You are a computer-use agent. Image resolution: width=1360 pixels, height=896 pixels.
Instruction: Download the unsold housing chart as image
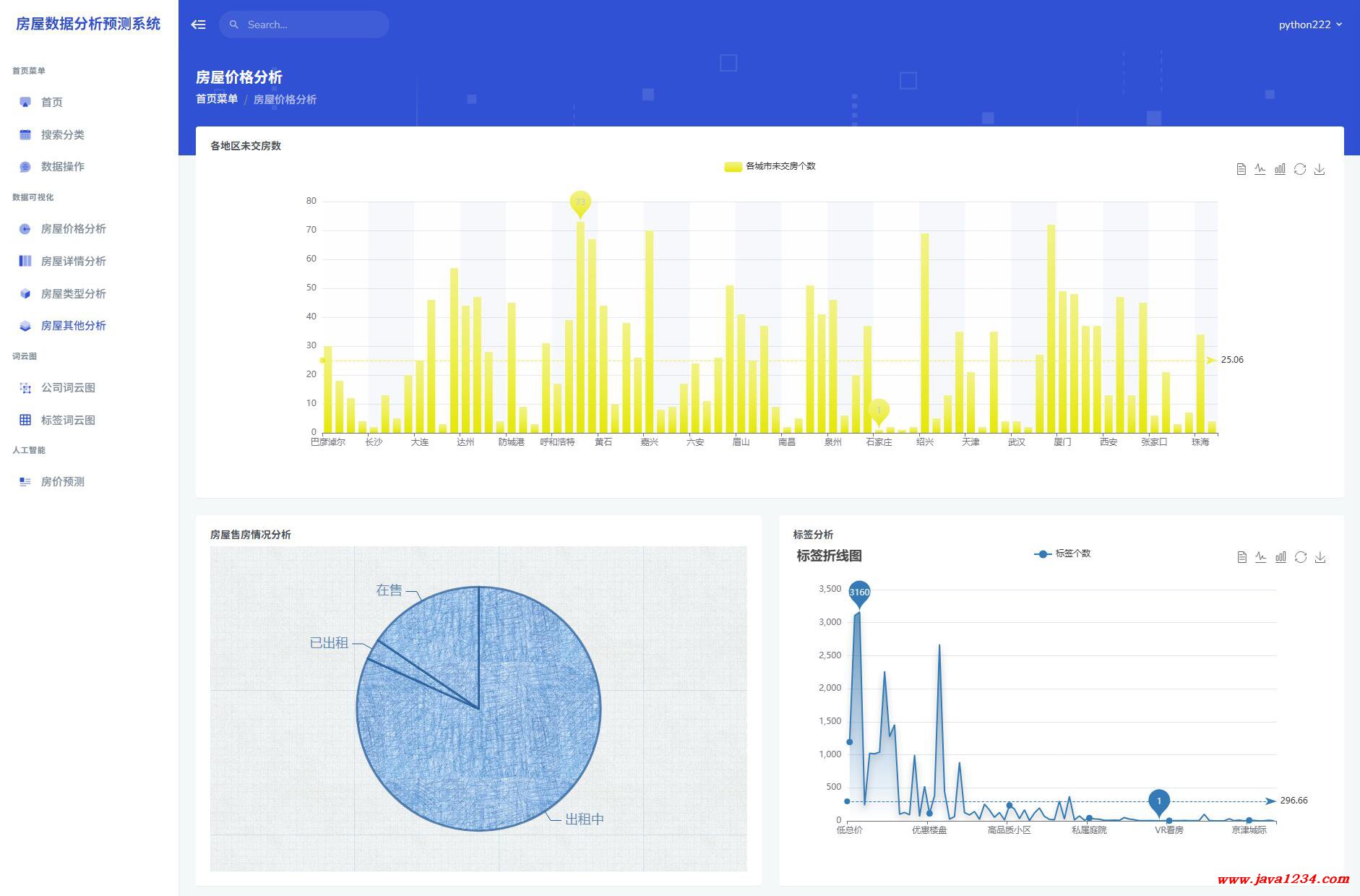click(x=1320, y=169)
